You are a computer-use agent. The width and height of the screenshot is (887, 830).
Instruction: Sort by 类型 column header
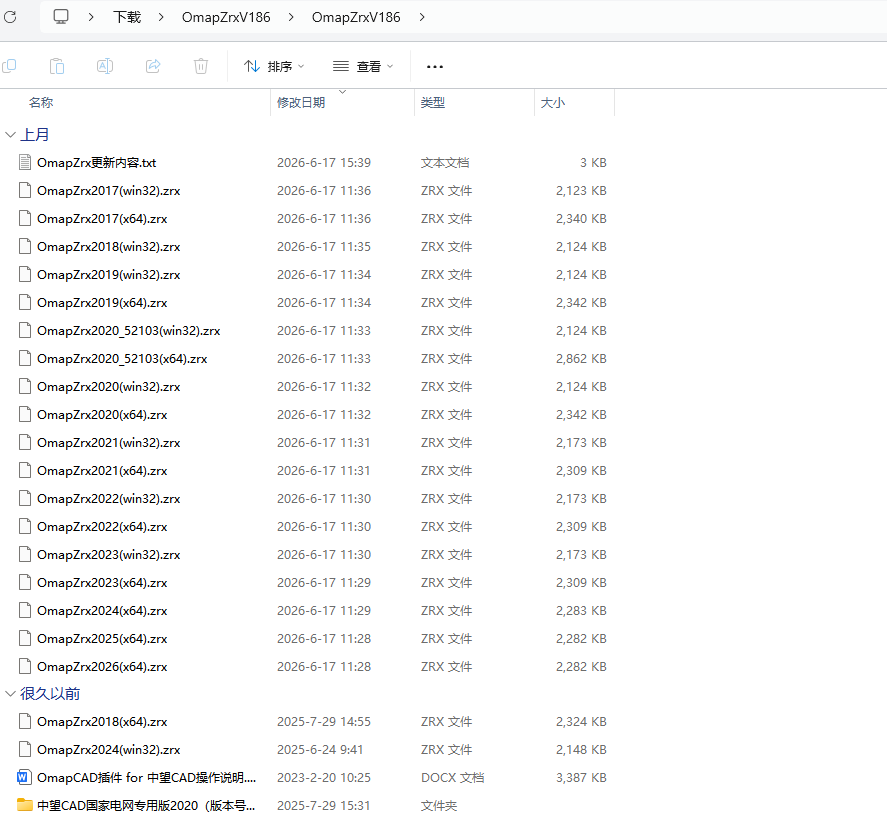(x=433, y=102)
